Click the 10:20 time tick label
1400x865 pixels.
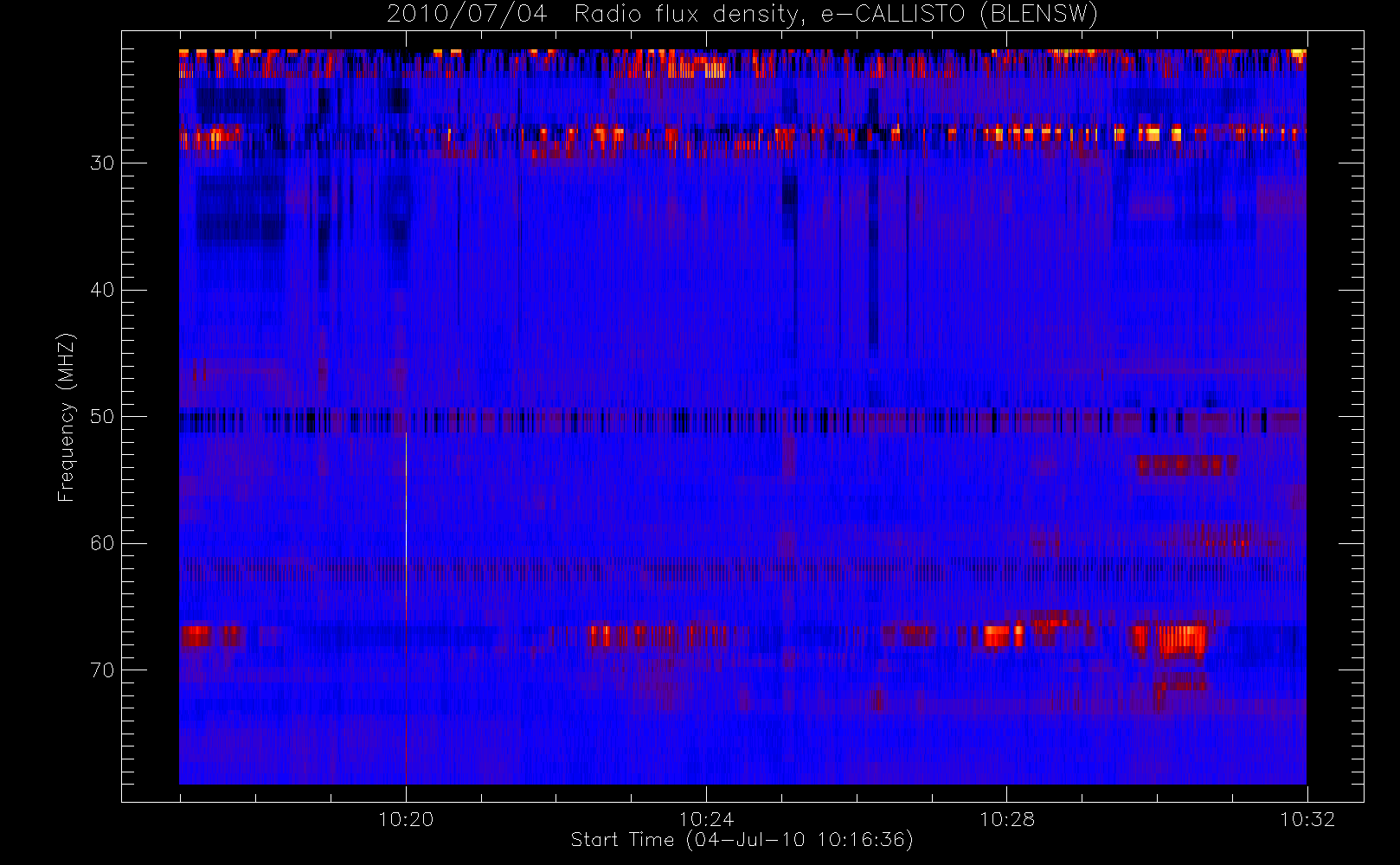coord(406,819)
